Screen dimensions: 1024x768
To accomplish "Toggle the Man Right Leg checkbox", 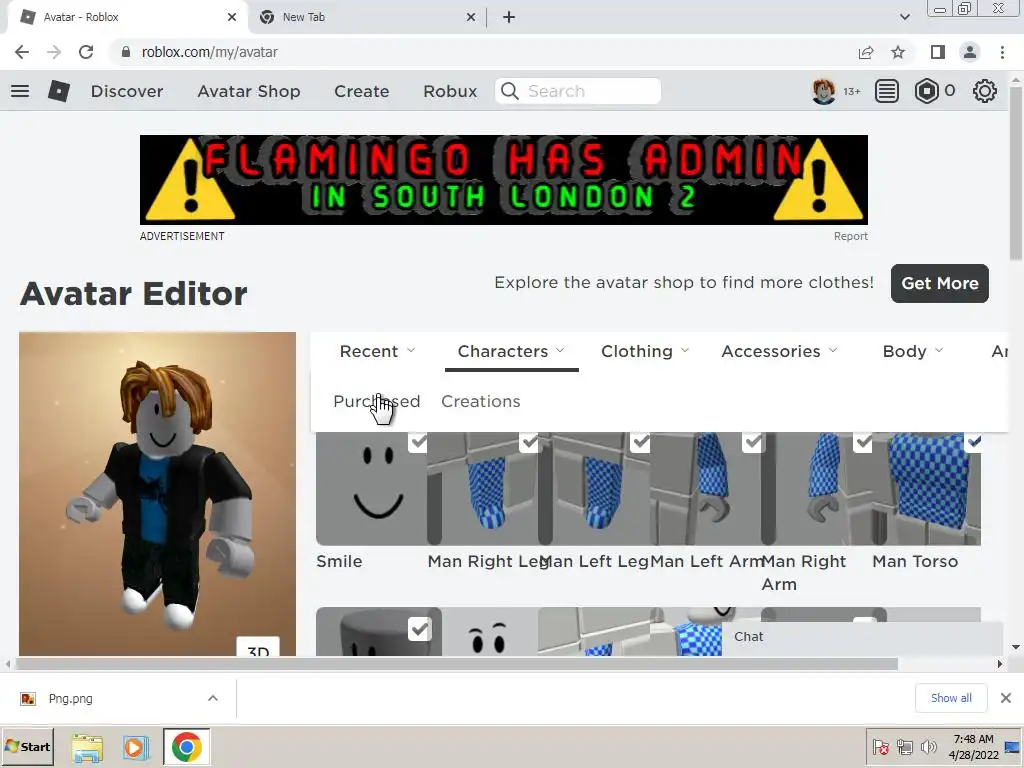I will (529, 442).
